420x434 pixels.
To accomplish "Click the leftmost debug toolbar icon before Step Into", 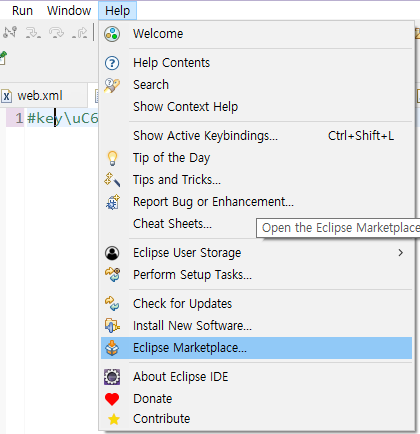I will pyautogui.click(x=10, y=32).
